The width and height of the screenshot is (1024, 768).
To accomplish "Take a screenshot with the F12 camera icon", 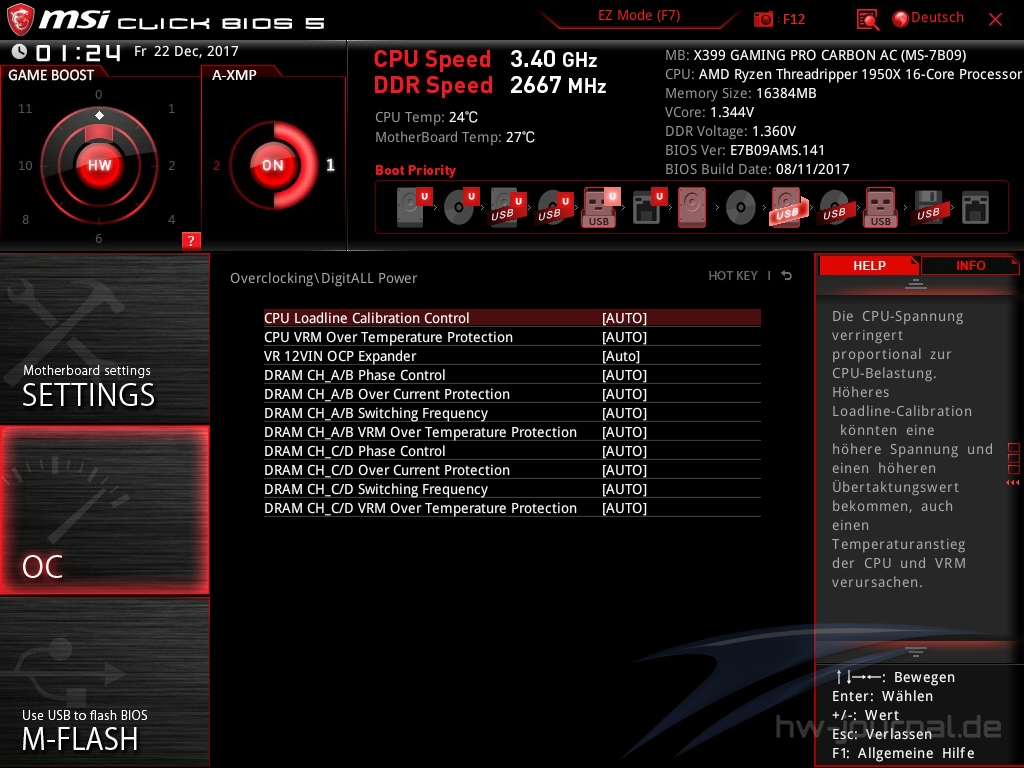I will [762, 20].
